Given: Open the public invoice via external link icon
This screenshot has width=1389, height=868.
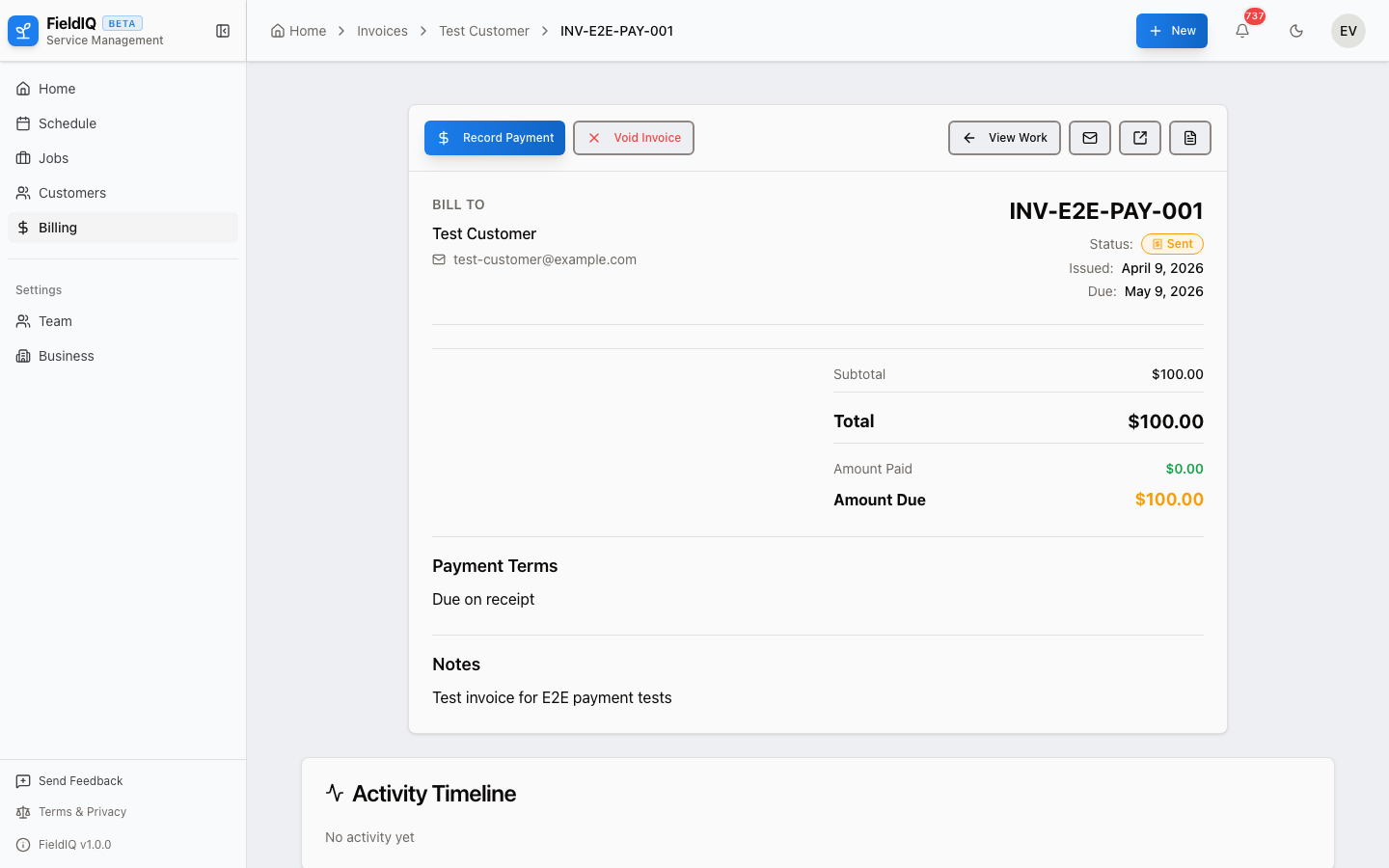Looking at the screenshot, I should [x=1139, y=138].
